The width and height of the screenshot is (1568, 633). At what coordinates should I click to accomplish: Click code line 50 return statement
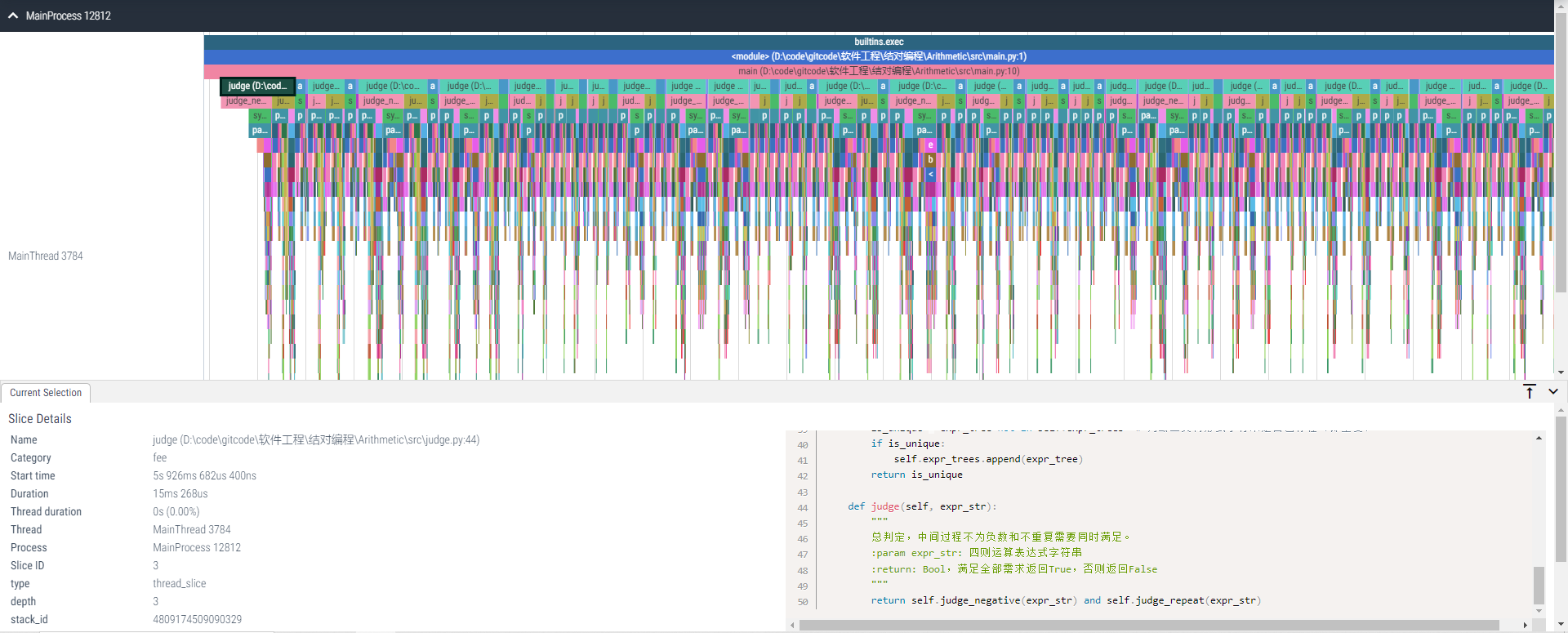[1066, 600]
